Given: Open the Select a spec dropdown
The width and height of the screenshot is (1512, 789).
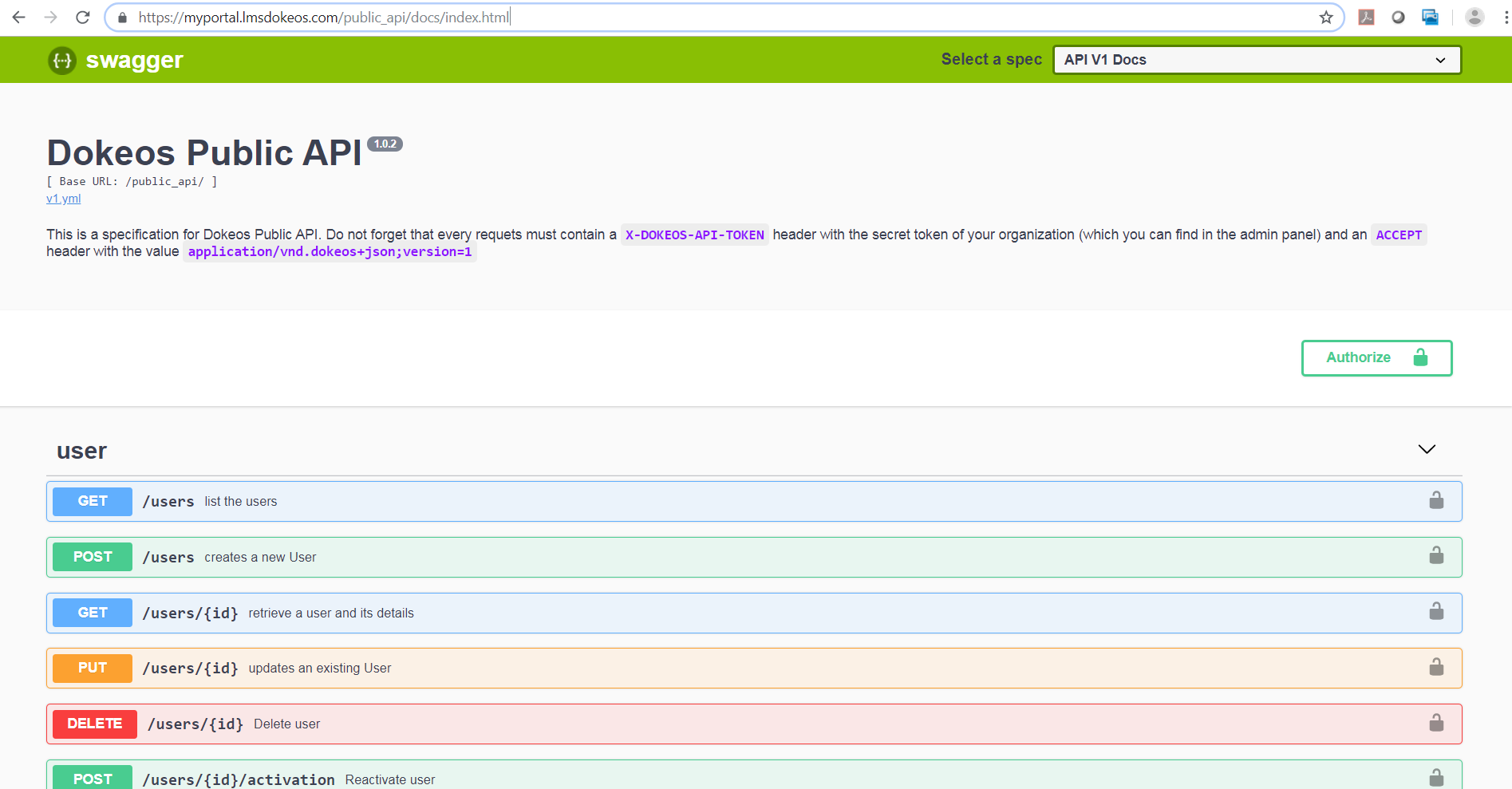Looking at the screenshot, I should coord(1257,60).
